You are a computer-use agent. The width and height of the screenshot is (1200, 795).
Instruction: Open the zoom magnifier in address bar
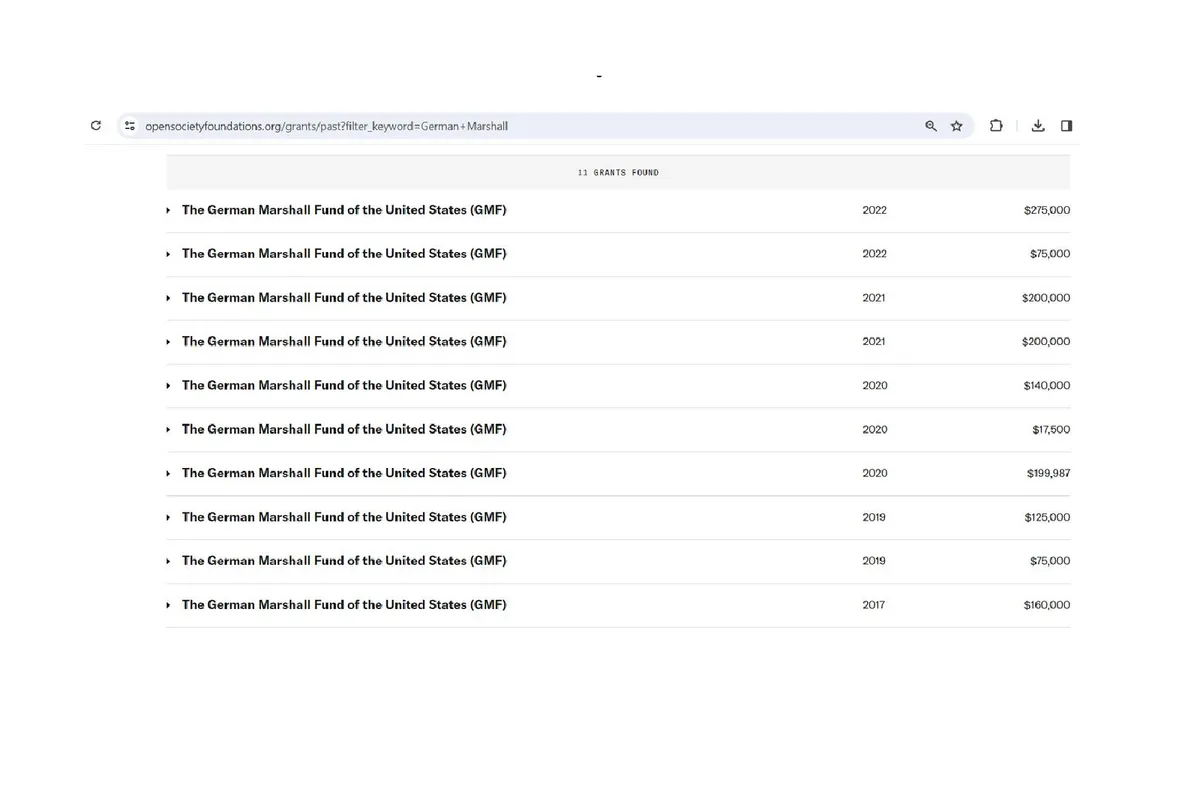(931, 126)
